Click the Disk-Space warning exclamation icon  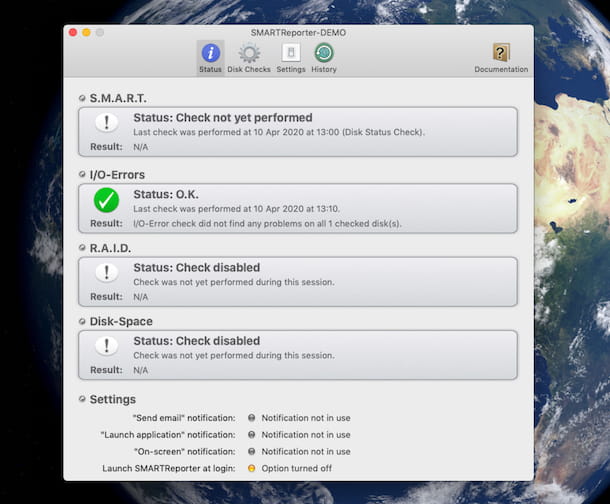(x=106, y=346)
